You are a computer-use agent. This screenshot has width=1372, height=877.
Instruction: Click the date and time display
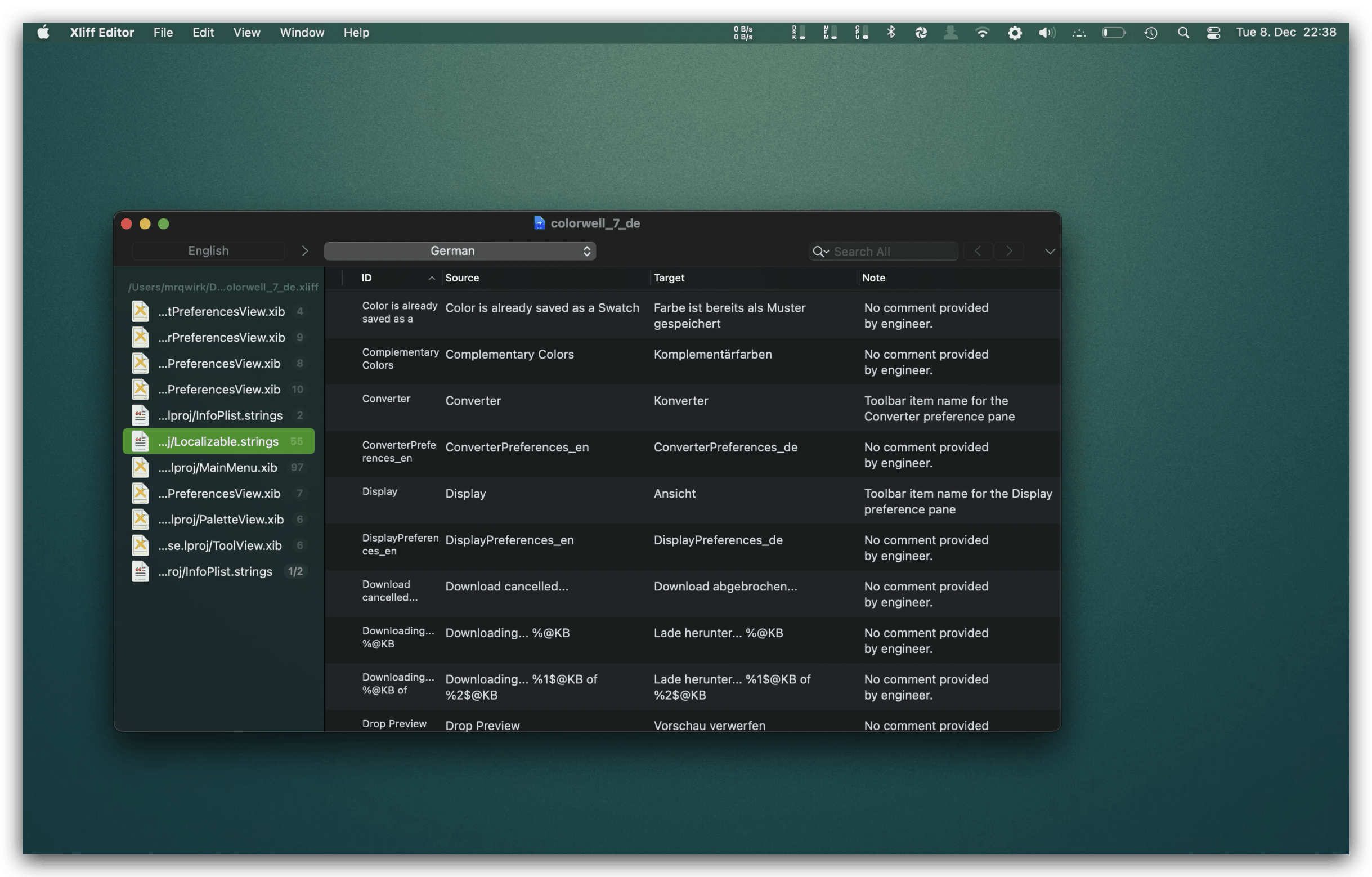tap(1286, 33)
